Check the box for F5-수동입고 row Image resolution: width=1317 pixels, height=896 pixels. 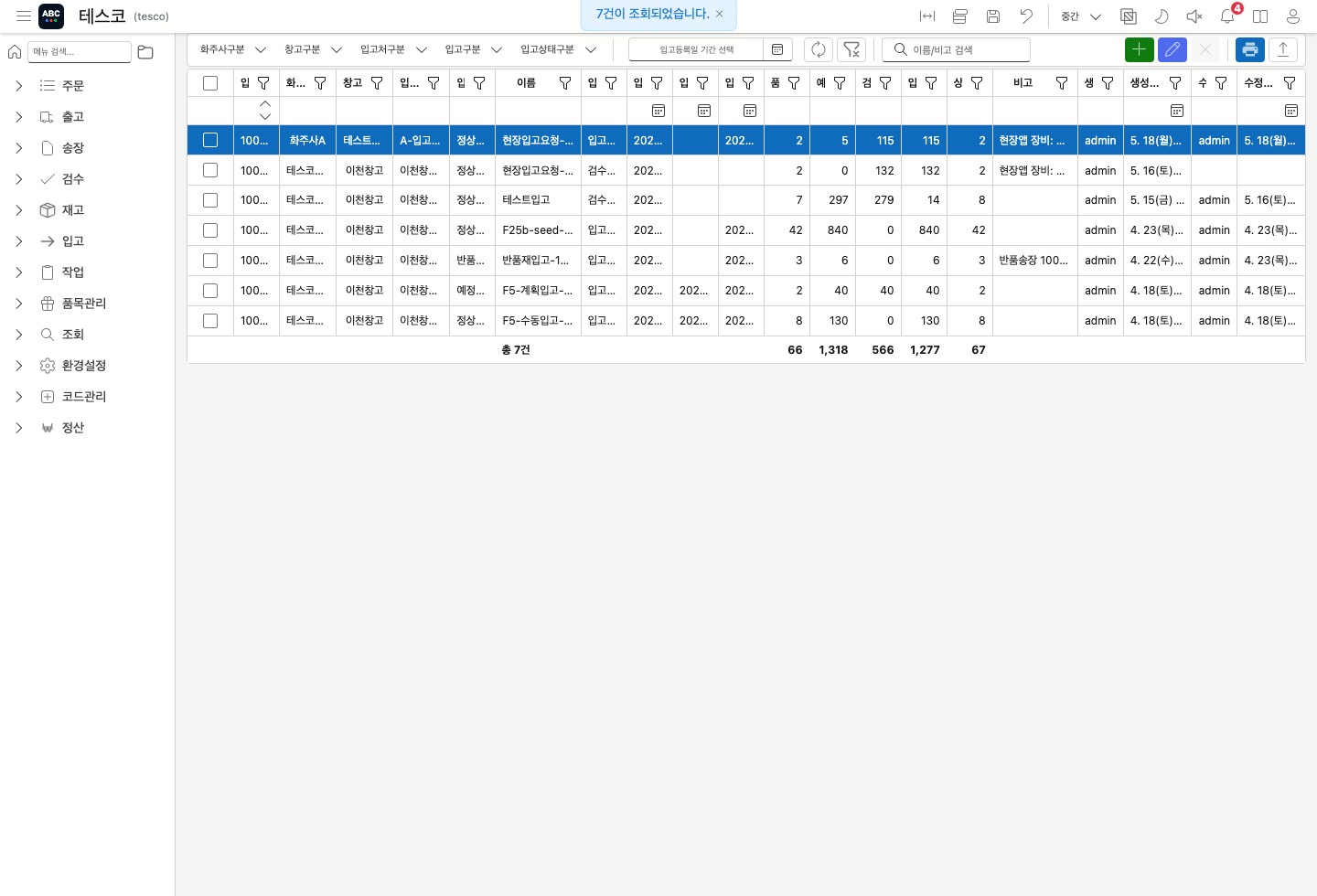pyautogui.click(x=210, y=321)
